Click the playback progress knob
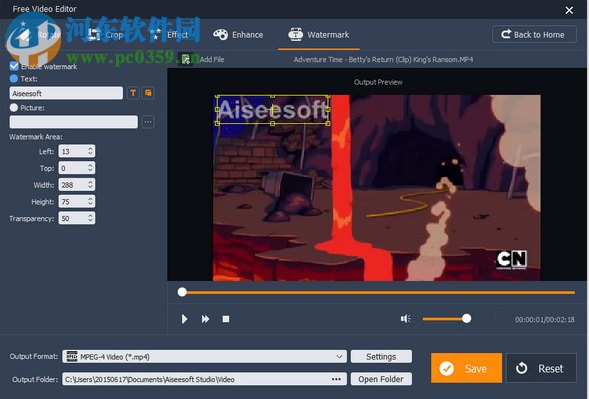 click(x=182, y=292)
